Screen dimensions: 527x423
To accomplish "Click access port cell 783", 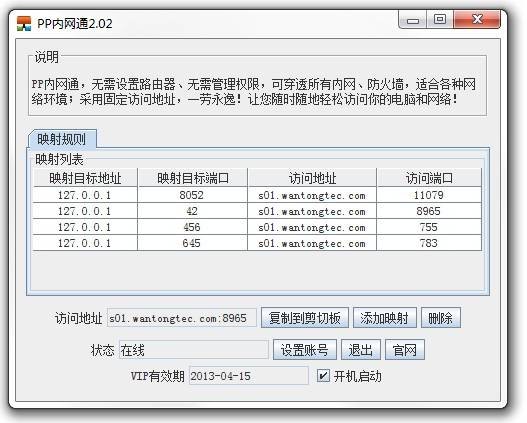I will [429, 243].
